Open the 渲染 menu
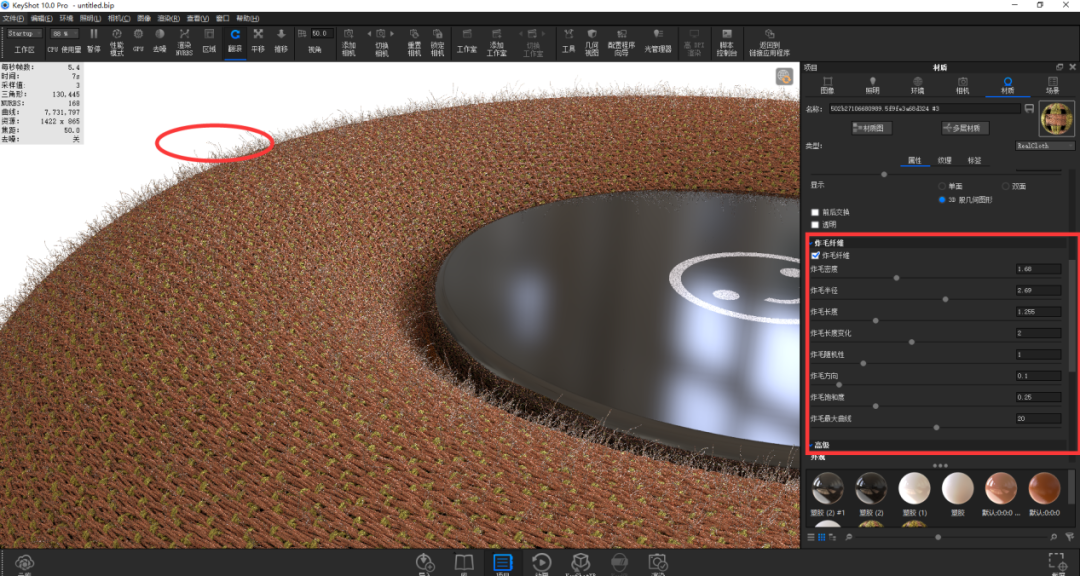1080x576 pixels. [168, 18]
